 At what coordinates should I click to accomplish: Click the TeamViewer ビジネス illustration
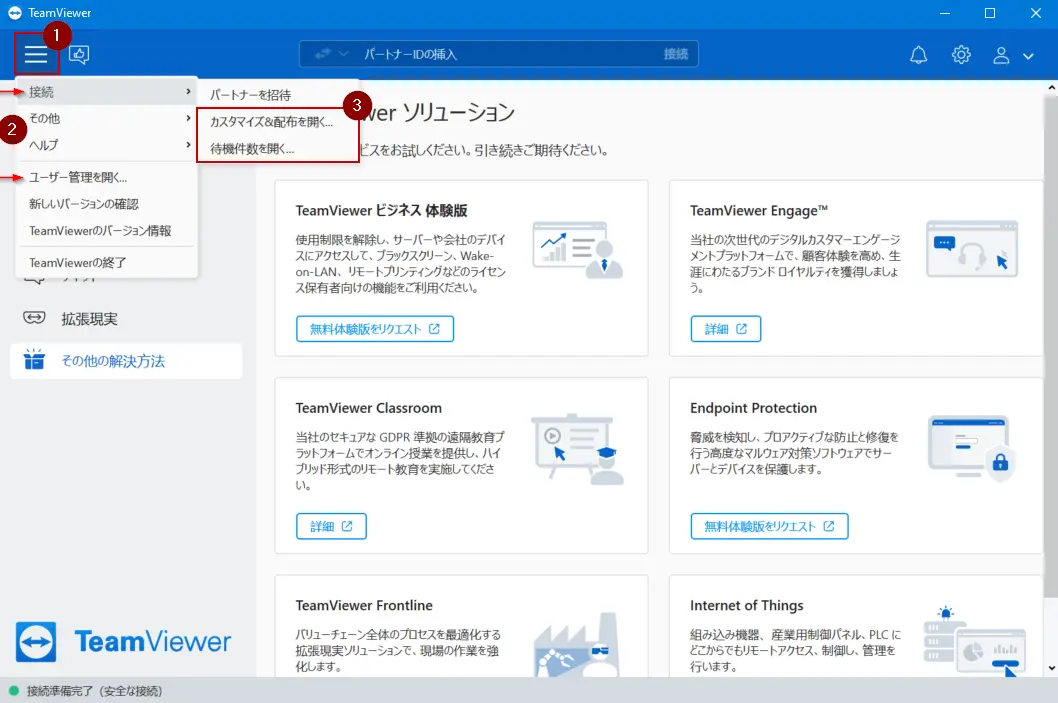(577, 250)
